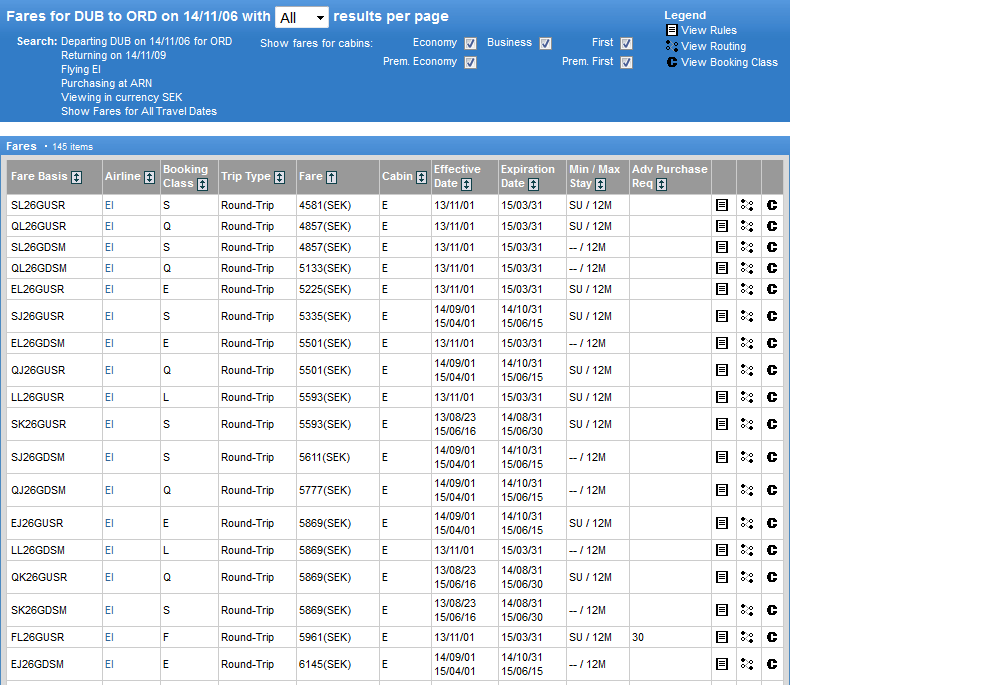This screenshot has height=685, width=1008.
Task: Open rules icon for FL26GUSR fare
Action: (722, 637)
